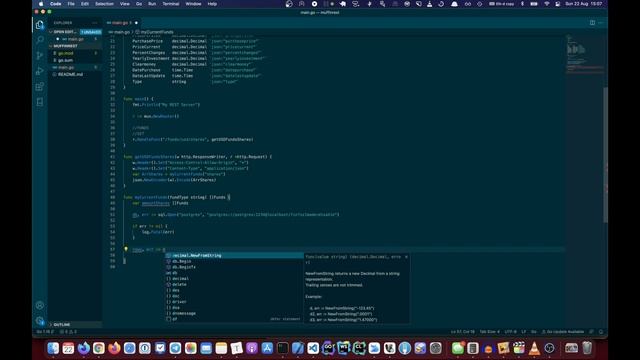Click Tab Size 4 in the status bar
This screenshot has width=640, height=360.
(x=489, y=332)
